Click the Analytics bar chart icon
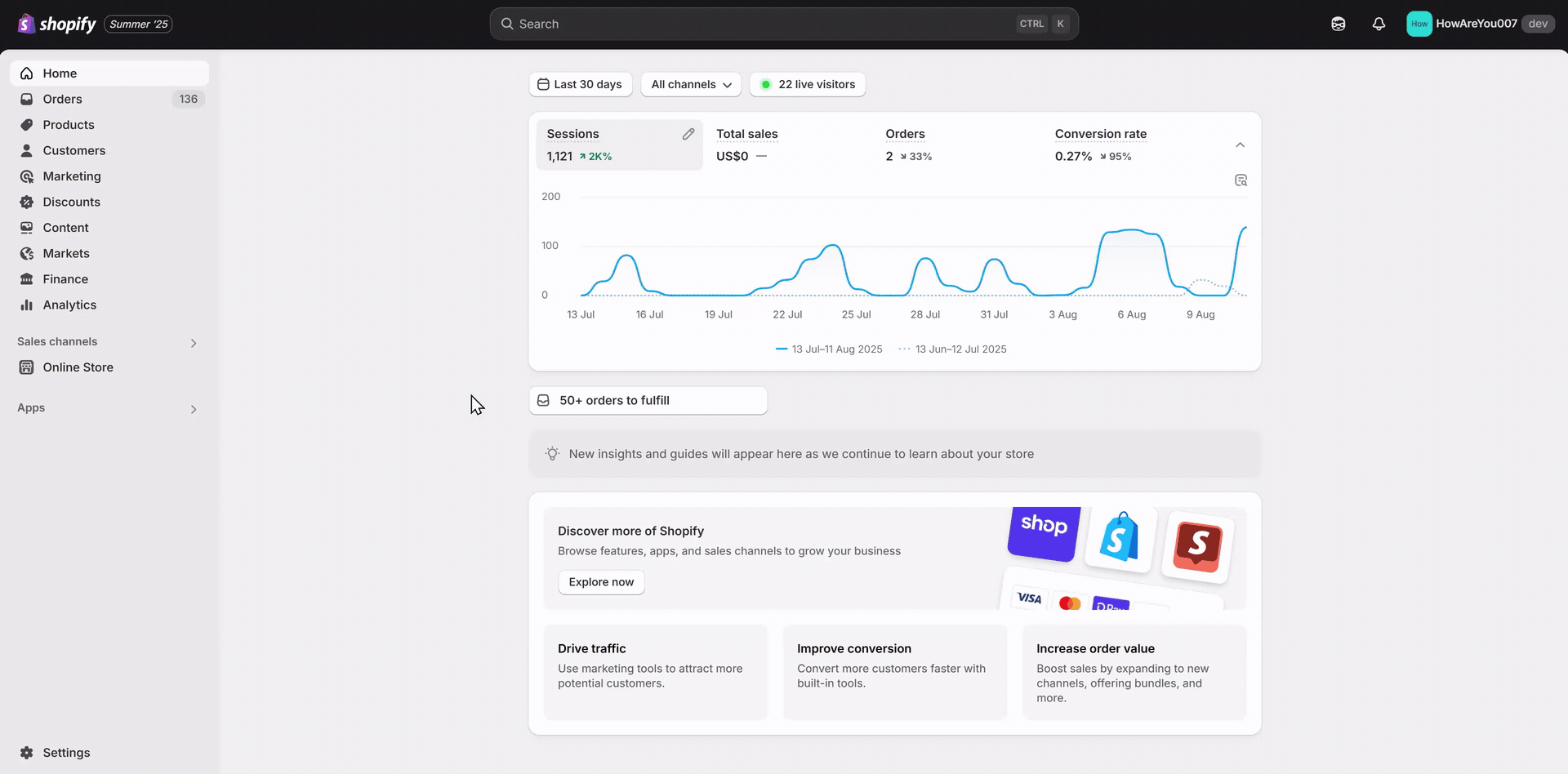The height and width of the screenshot is (774, 1568). click(27, 305)
